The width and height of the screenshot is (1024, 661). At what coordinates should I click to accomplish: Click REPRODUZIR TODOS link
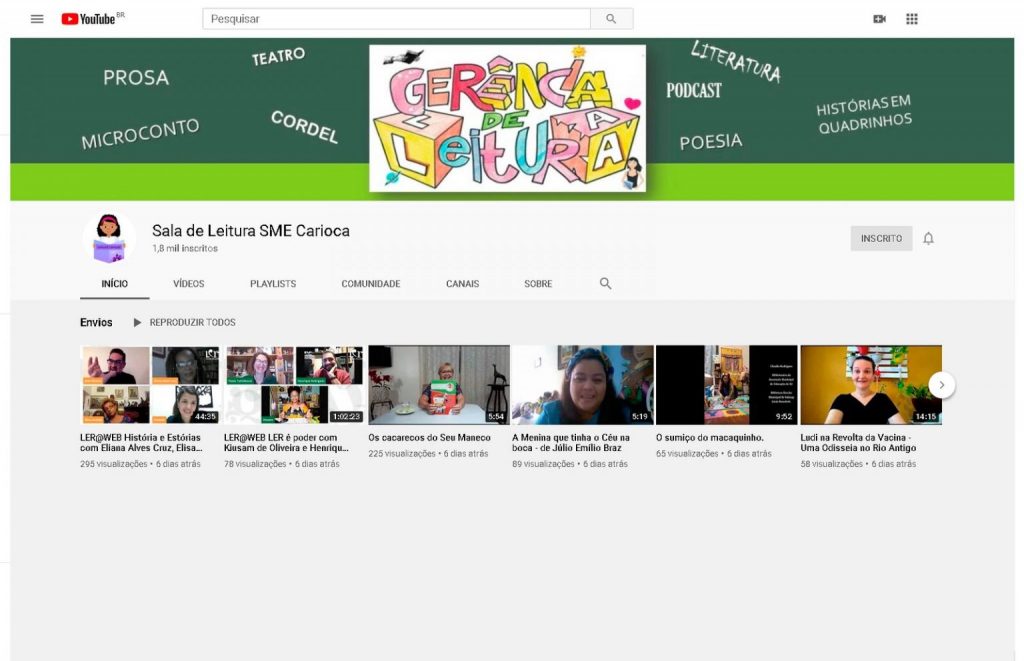193,323
